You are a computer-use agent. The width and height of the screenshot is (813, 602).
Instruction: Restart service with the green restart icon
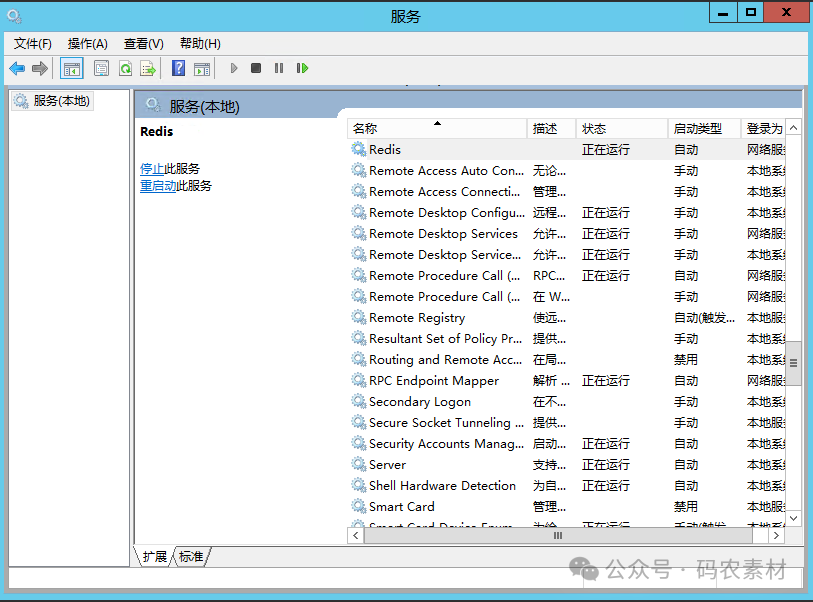click(302, 68)
